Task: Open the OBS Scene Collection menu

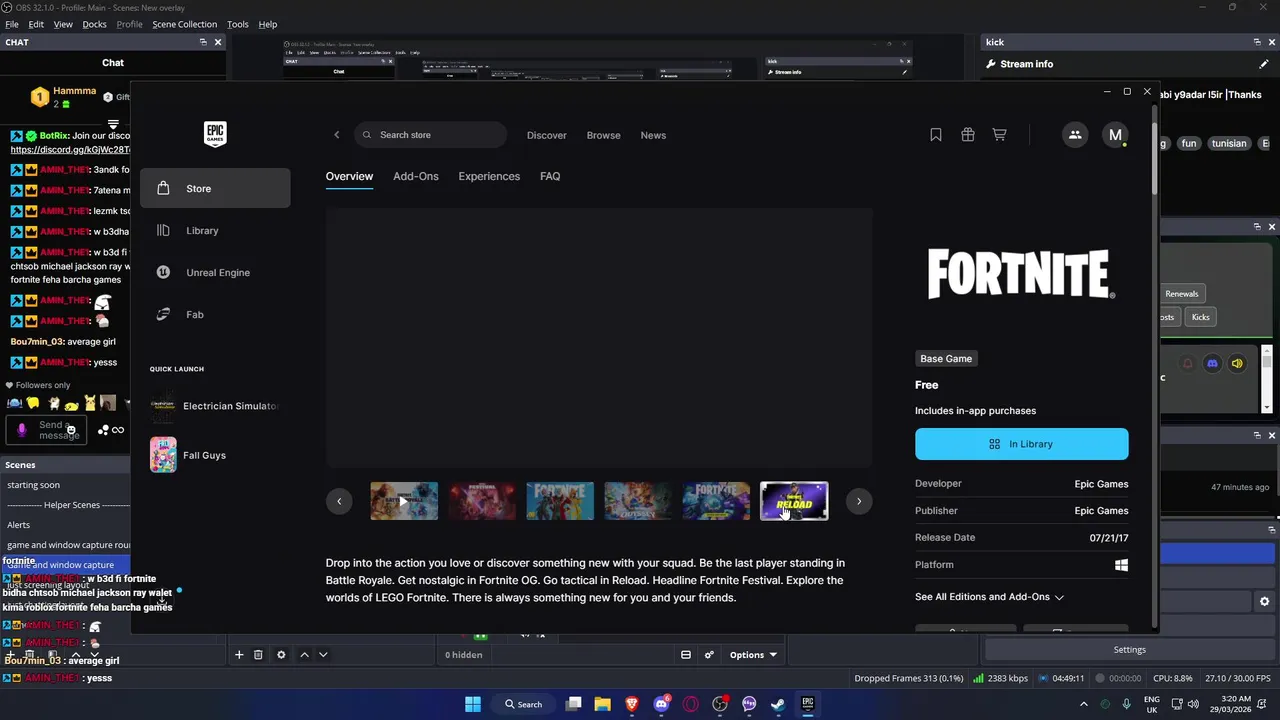Action: click(x=184, y=24)
